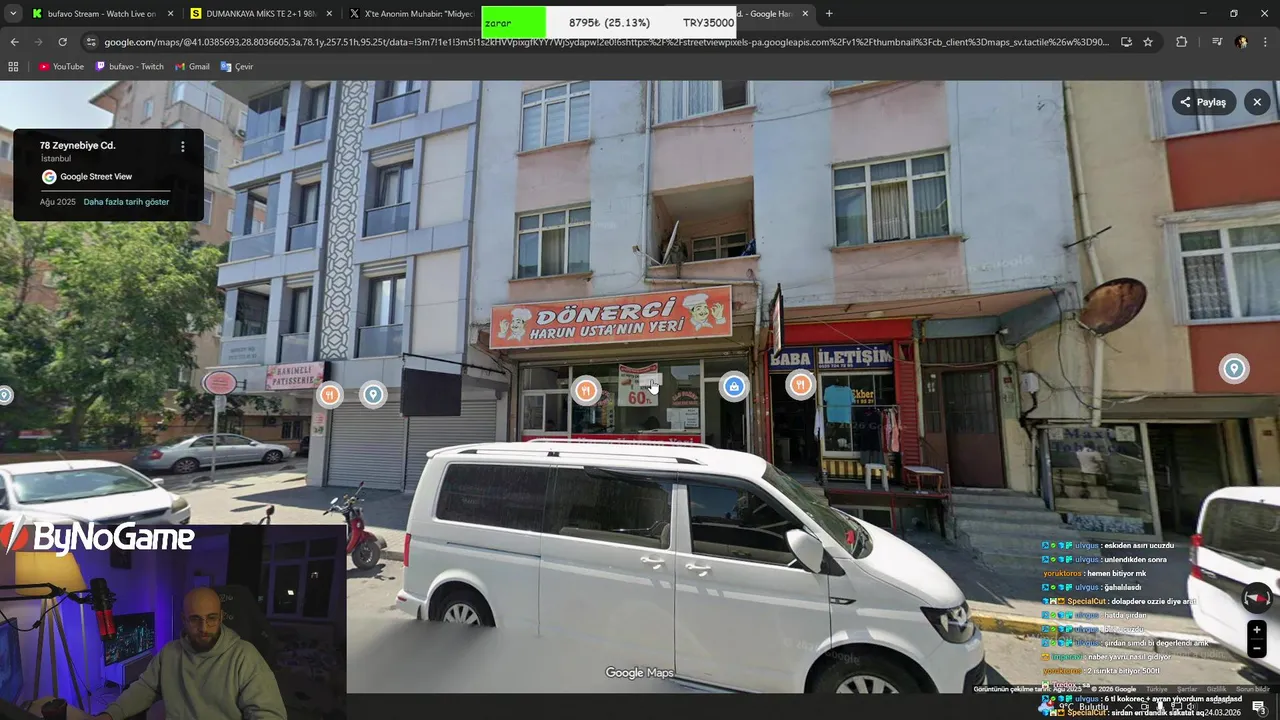This screenshot has height=720, width=1280.
Task: Click the Paylaş share button
Action: (x=1203, y=102)
